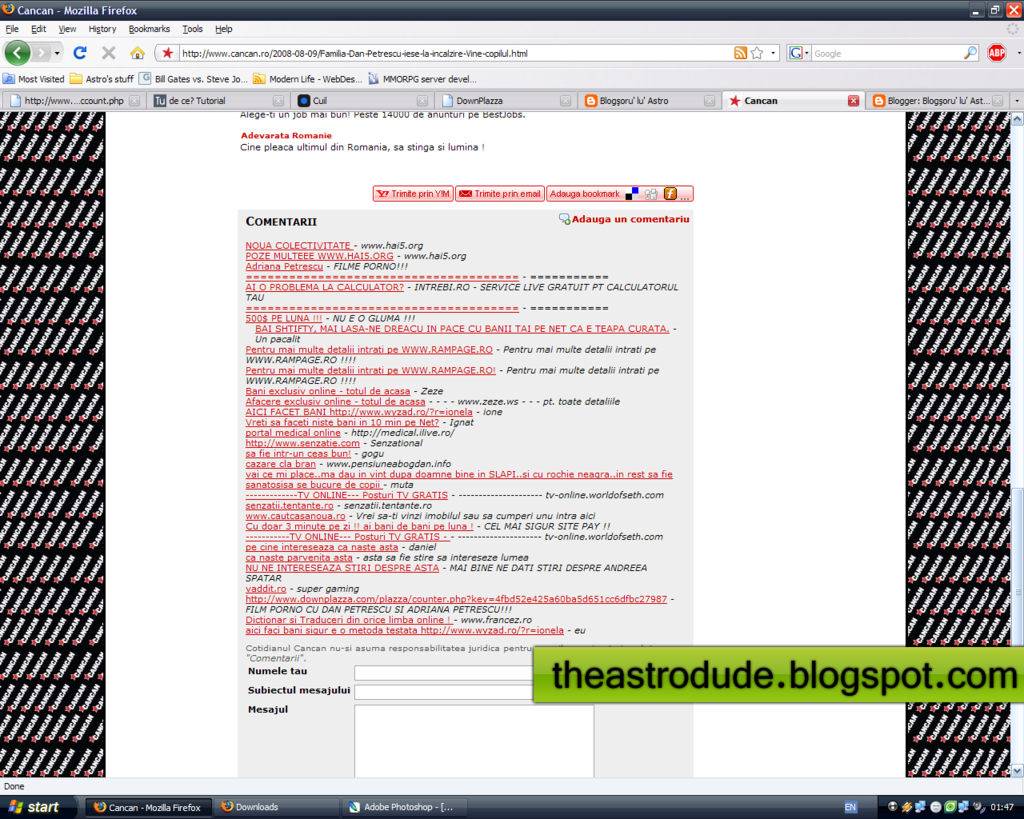
Task: Open the portal medical online link
Action: [x=293, y=433]
